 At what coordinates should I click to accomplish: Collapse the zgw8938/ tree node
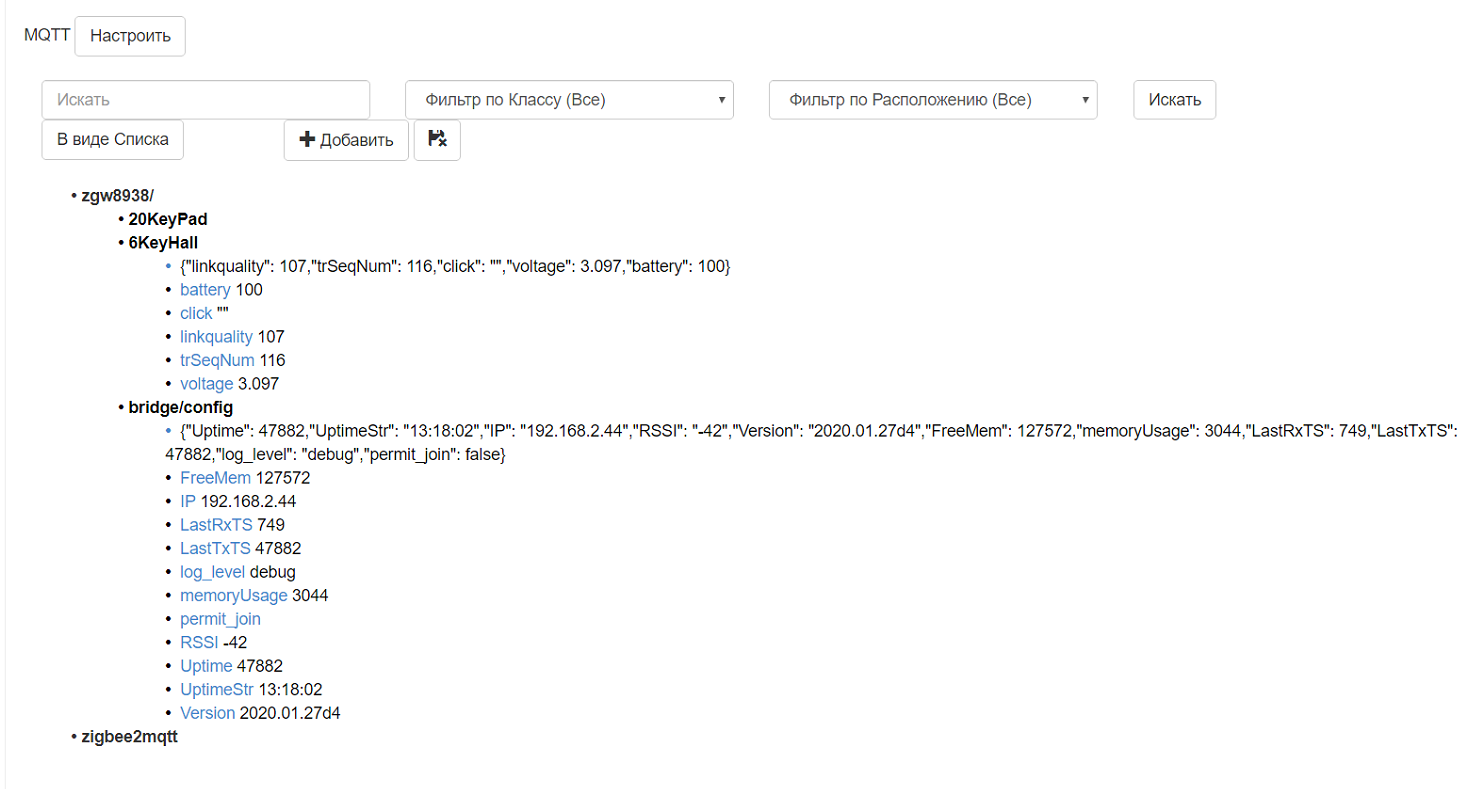coord(117,195)
